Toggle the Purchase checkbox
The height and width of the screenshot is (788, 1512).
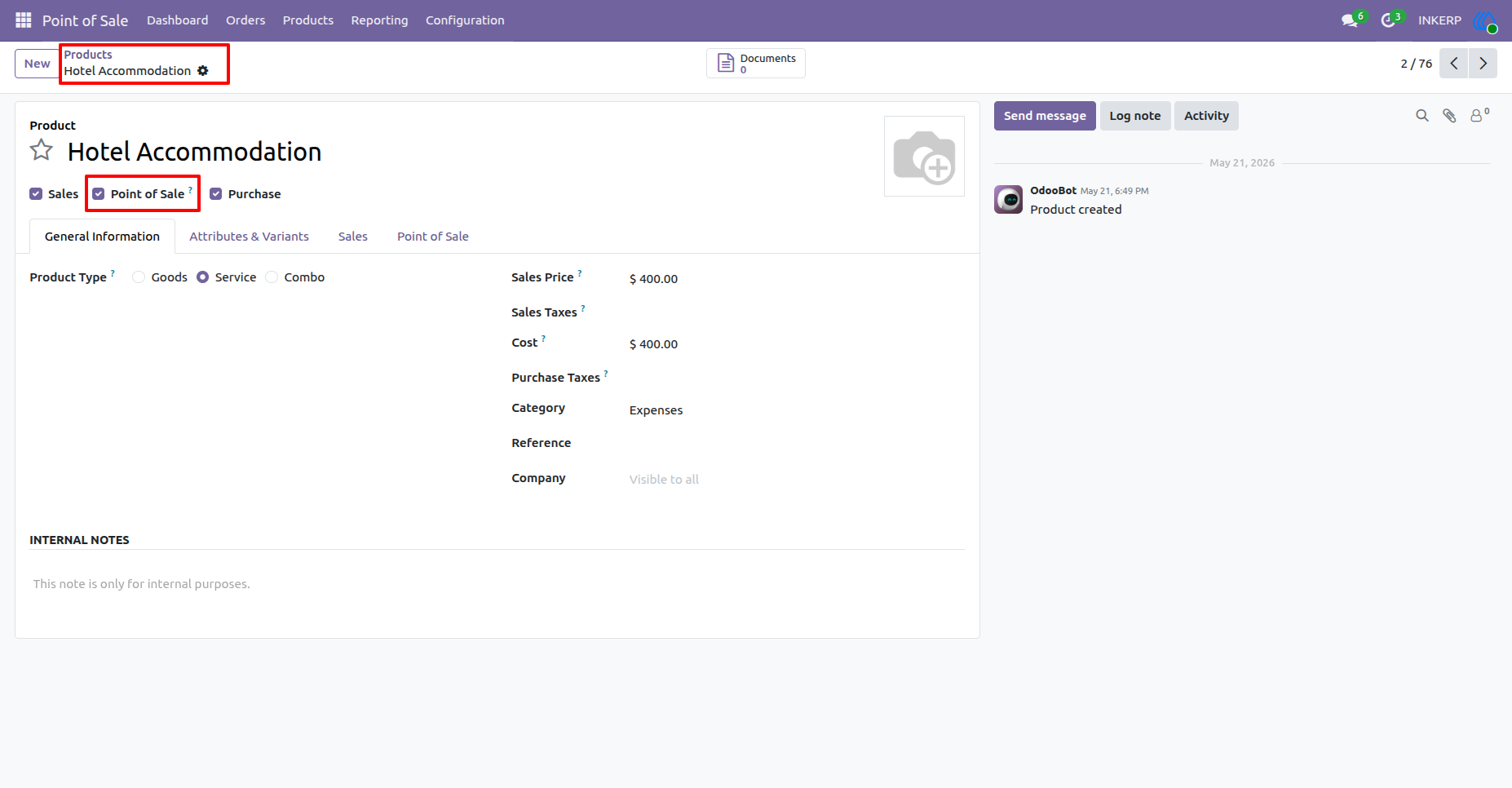coord(216,194)
